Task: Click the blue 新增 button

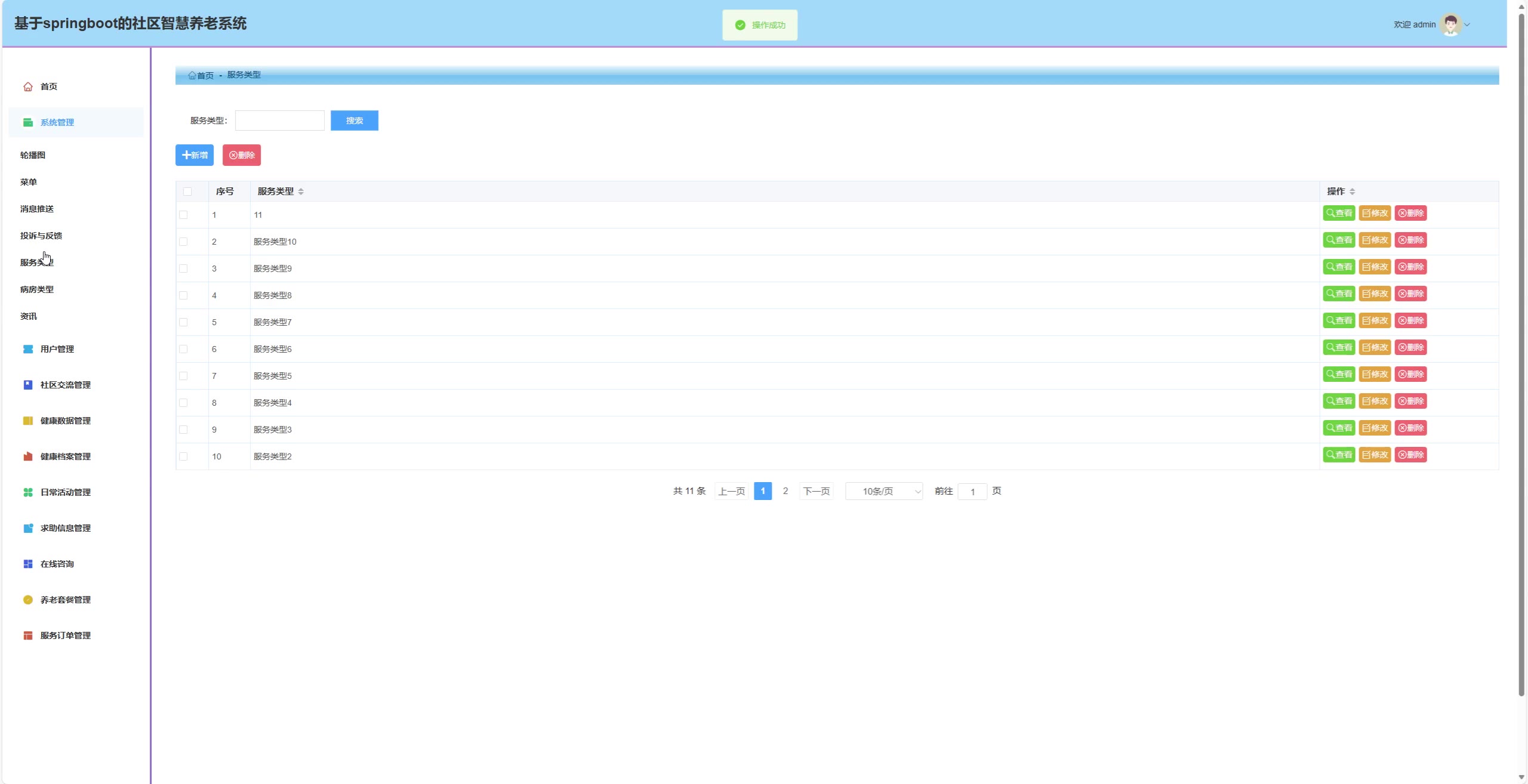Action: coord(195,155)
